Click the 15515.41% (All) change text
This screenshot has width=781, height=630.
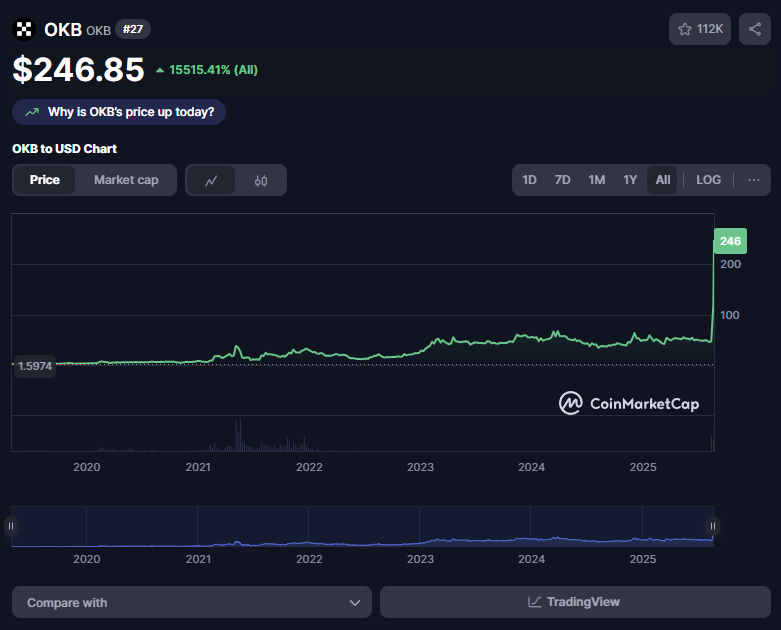click(213, 70)
